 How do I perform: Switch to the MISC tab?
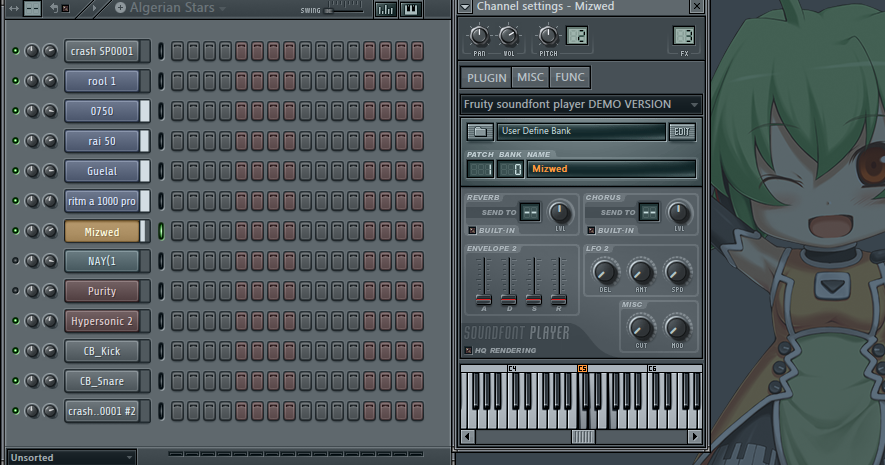point(530,77)
